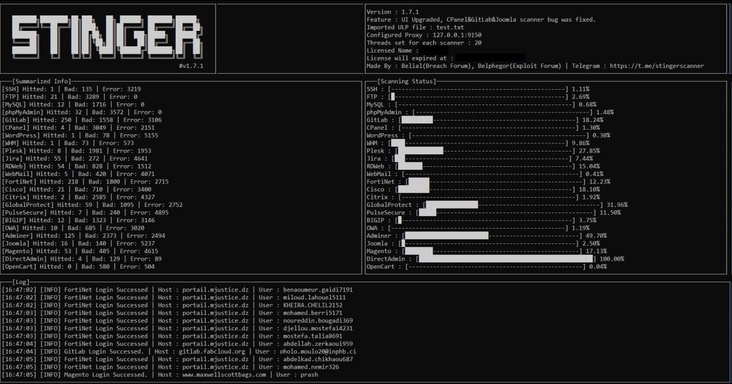
Task: Select the 'Threads set for each scanner : 20' line
Action: 424,42
